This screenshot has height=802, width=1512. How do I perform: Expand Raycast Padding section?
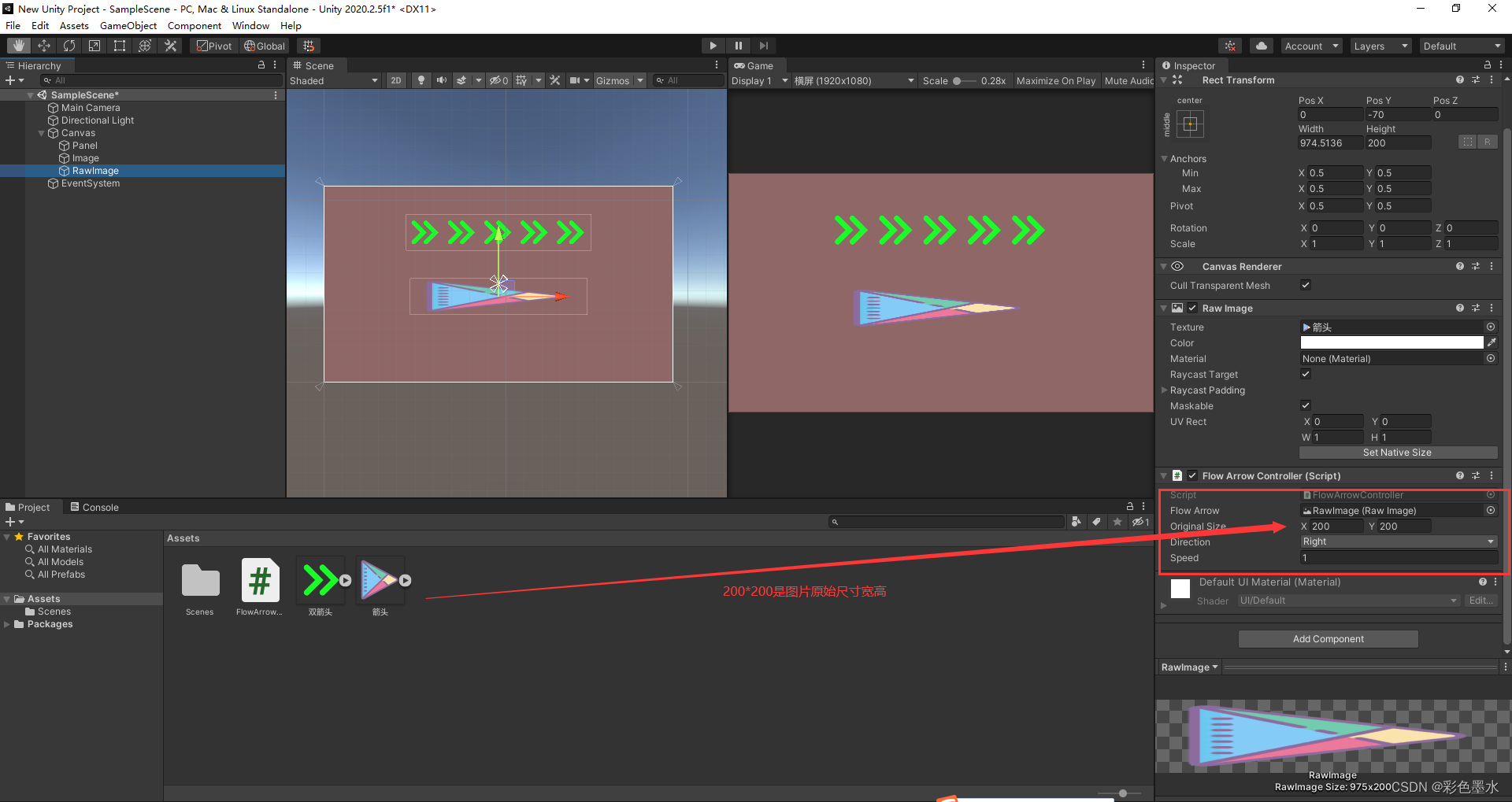(x=1165, y=390)
